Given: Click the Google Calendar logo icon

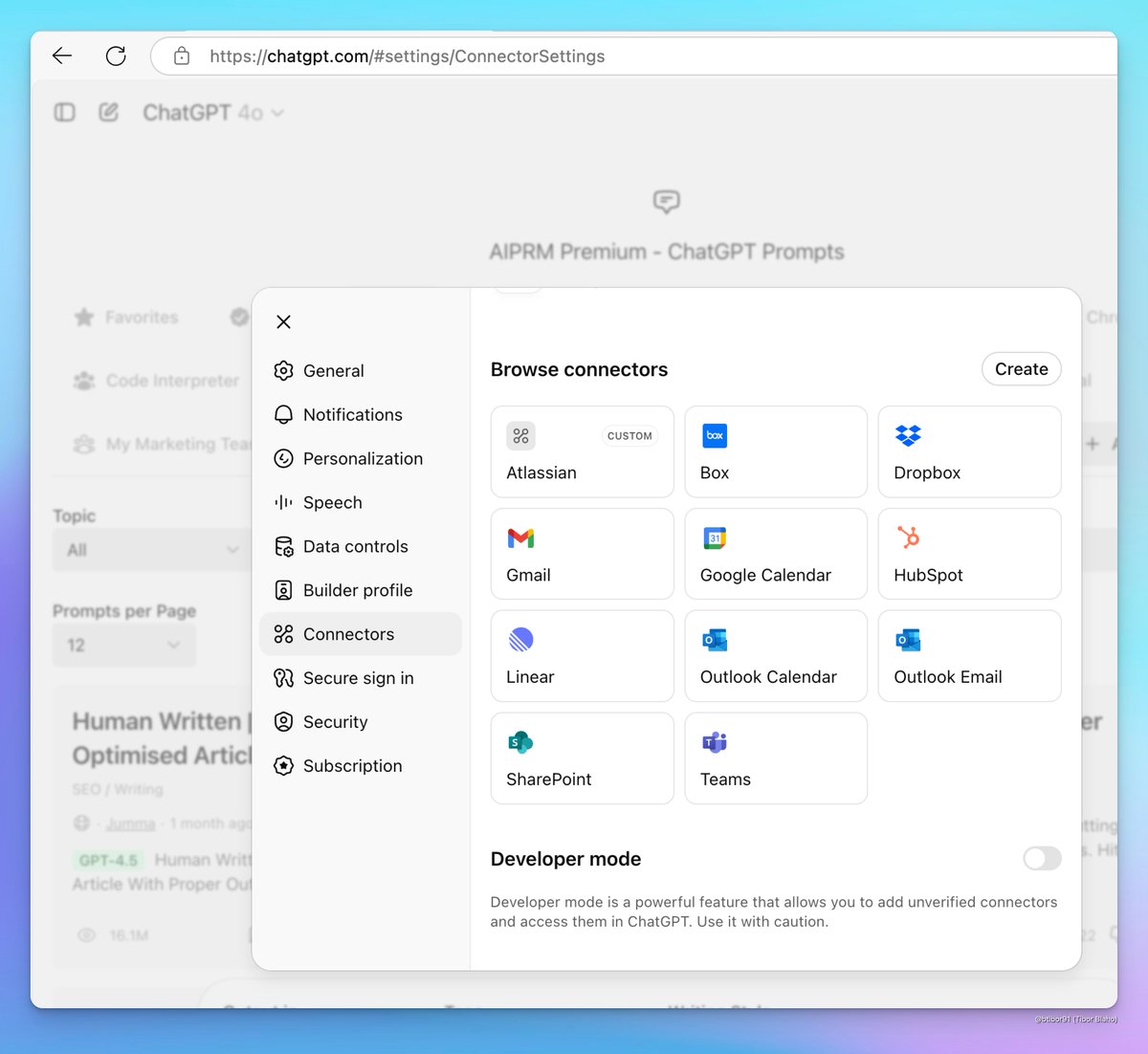Looking at the screenshot, I should click(x=715, y=538).
